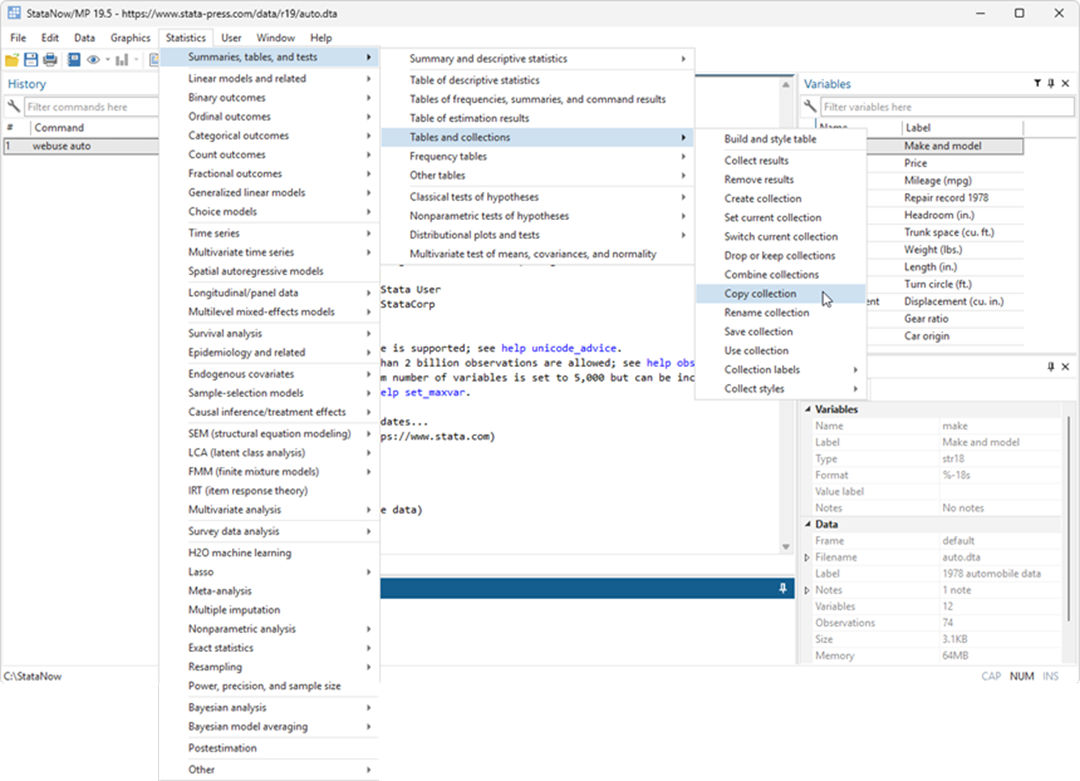Click the help obs link in Results
The height and width of the screenshot is (781, 1080).
(x=670, y=363)
